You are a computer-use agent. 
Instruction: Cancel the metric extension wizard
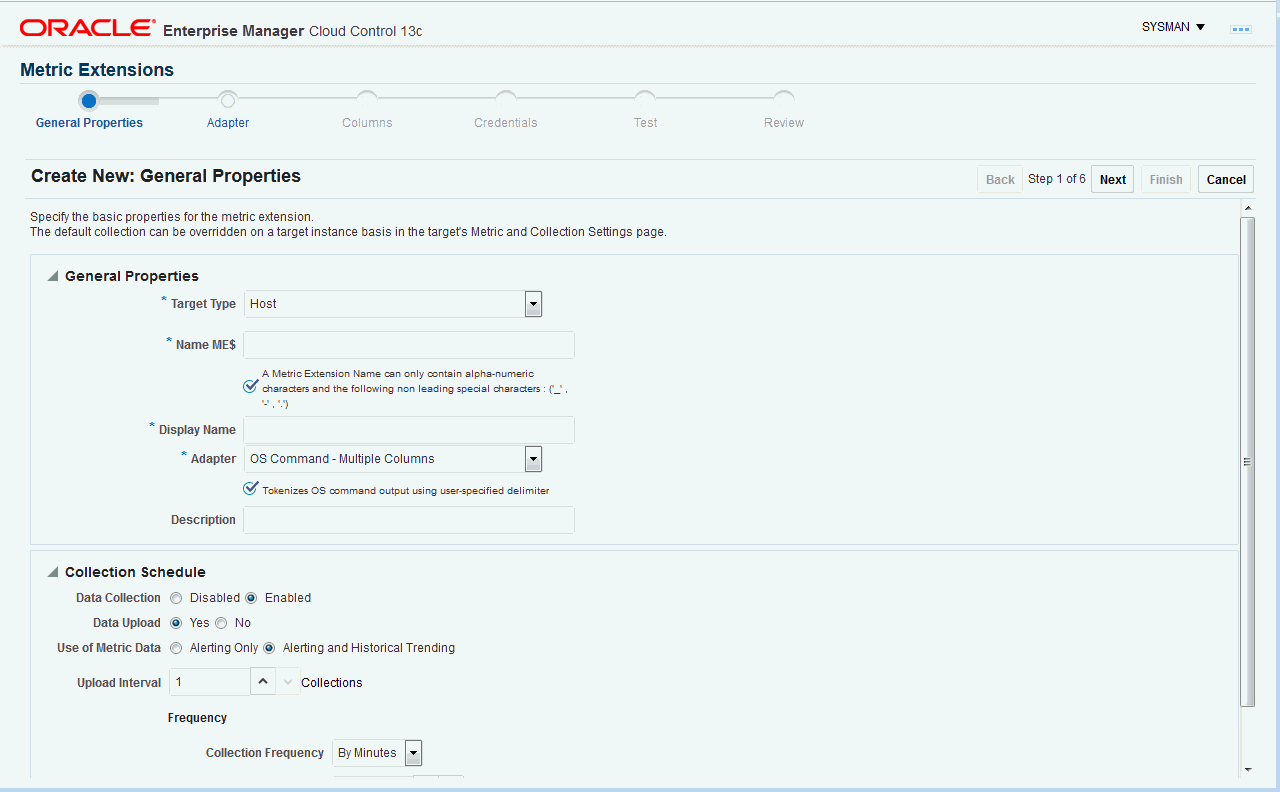pyautogui.click(x=1226, y=180)
